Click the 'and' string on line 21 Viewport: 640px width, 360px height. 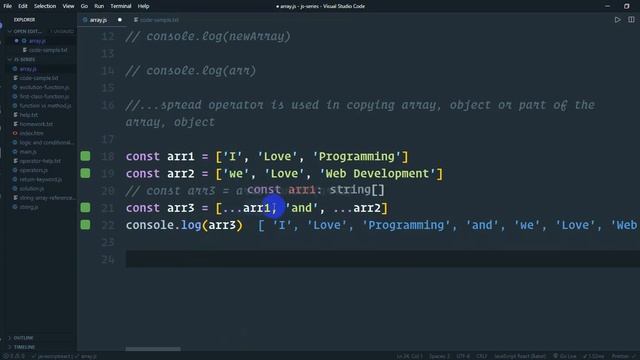[301, 208]
